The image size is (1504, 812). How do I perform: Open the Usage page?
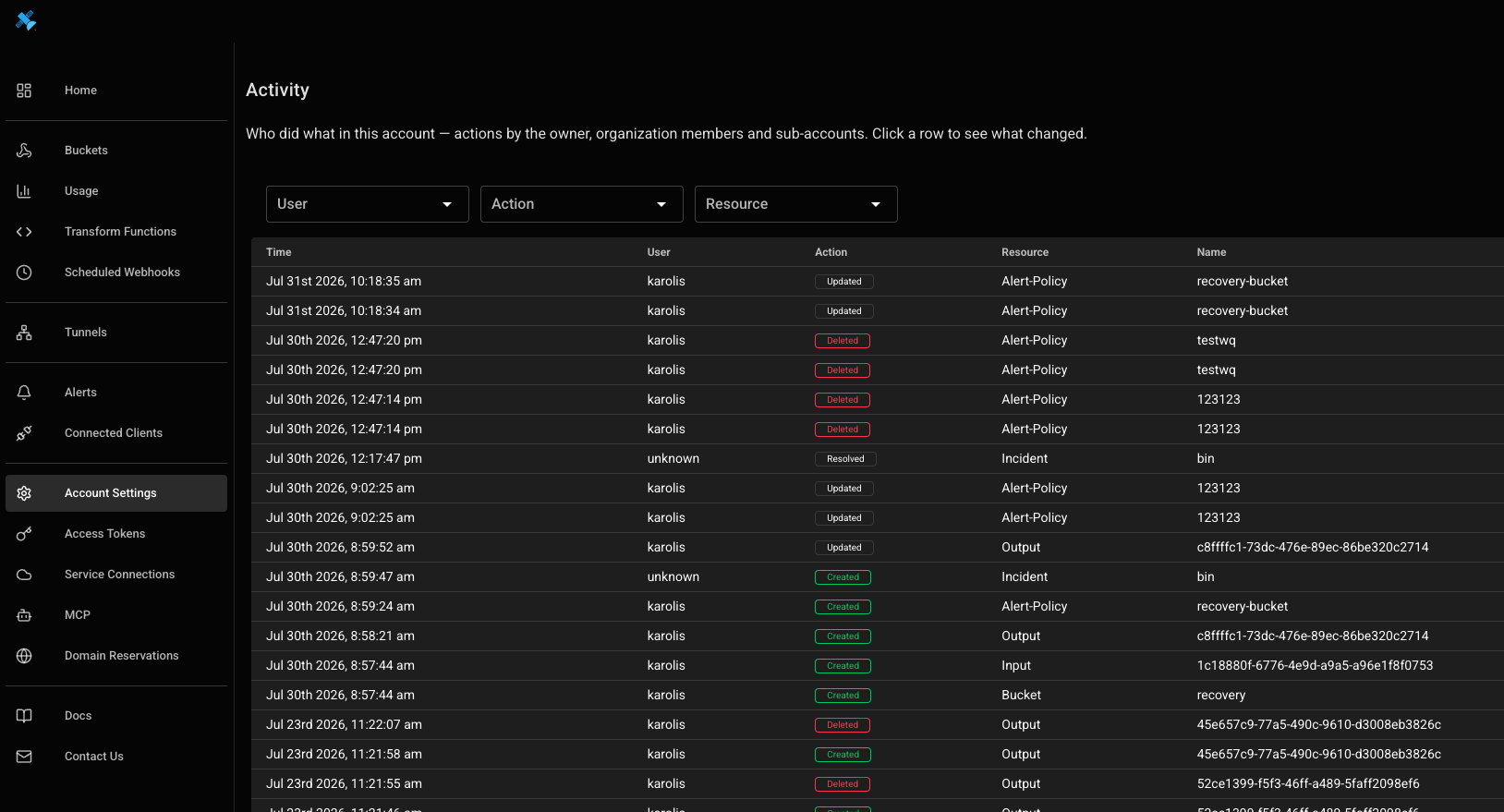coord(116,191)
